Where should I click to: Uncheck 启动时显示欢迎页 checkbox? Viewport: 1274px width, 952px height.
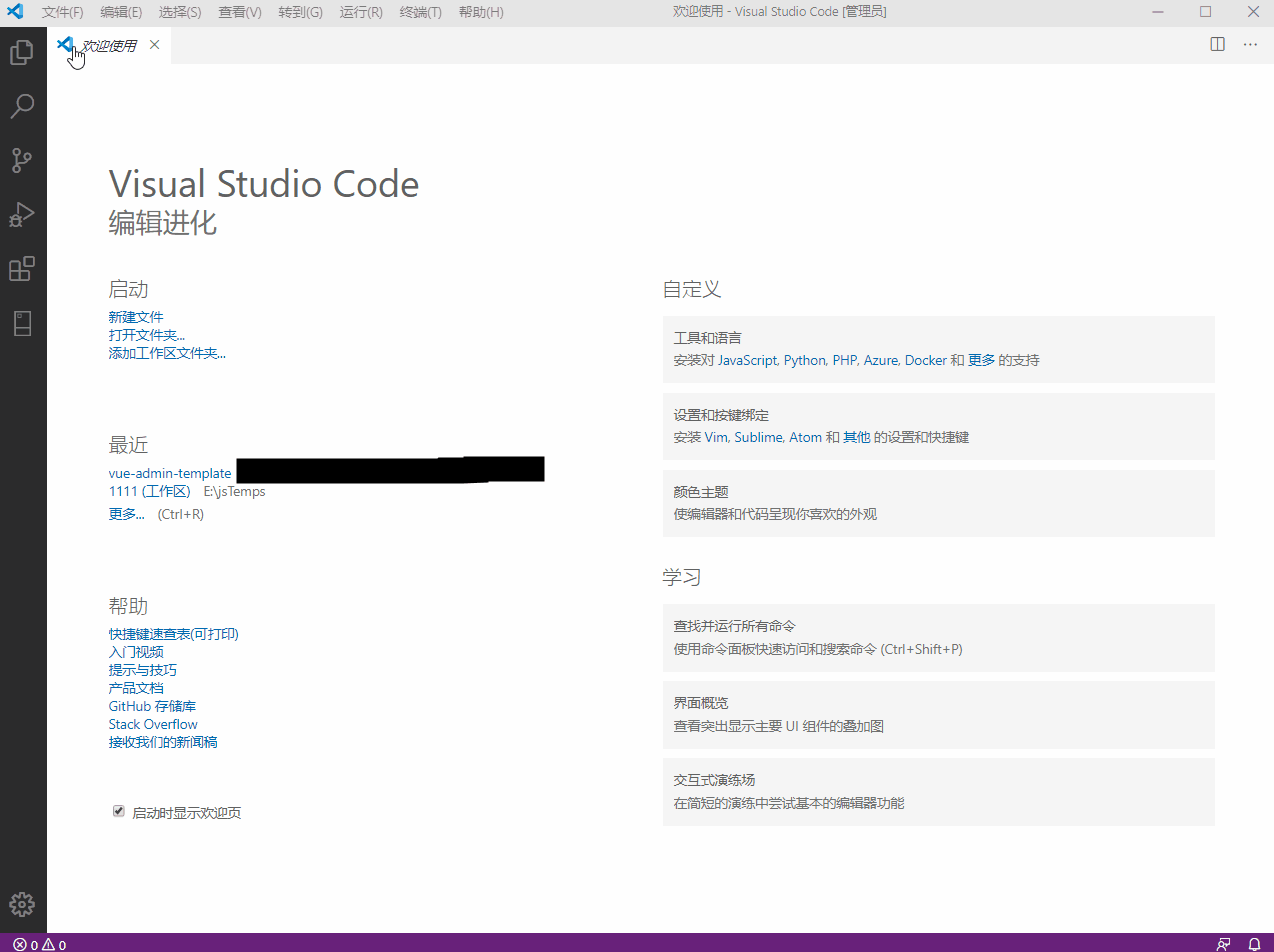coord(118,811)
